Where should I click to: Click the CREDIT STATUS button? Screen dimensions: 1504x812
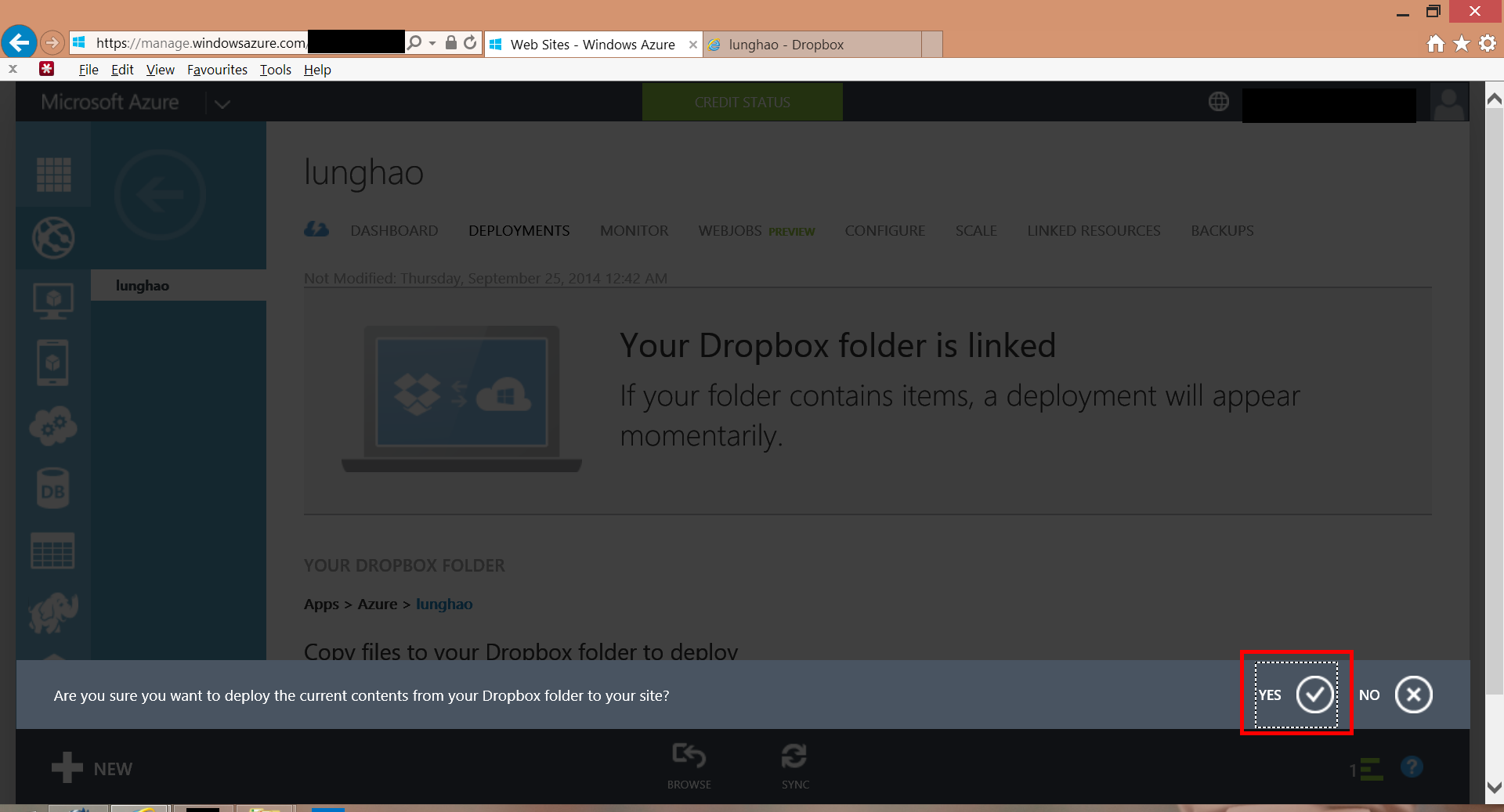tap(743, 103)
